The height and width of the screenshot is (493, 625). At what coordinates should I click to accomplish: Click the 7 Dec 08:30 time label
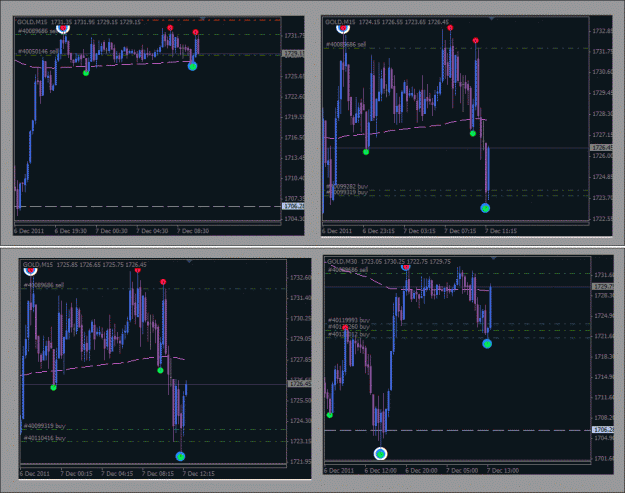pos(193,231)
